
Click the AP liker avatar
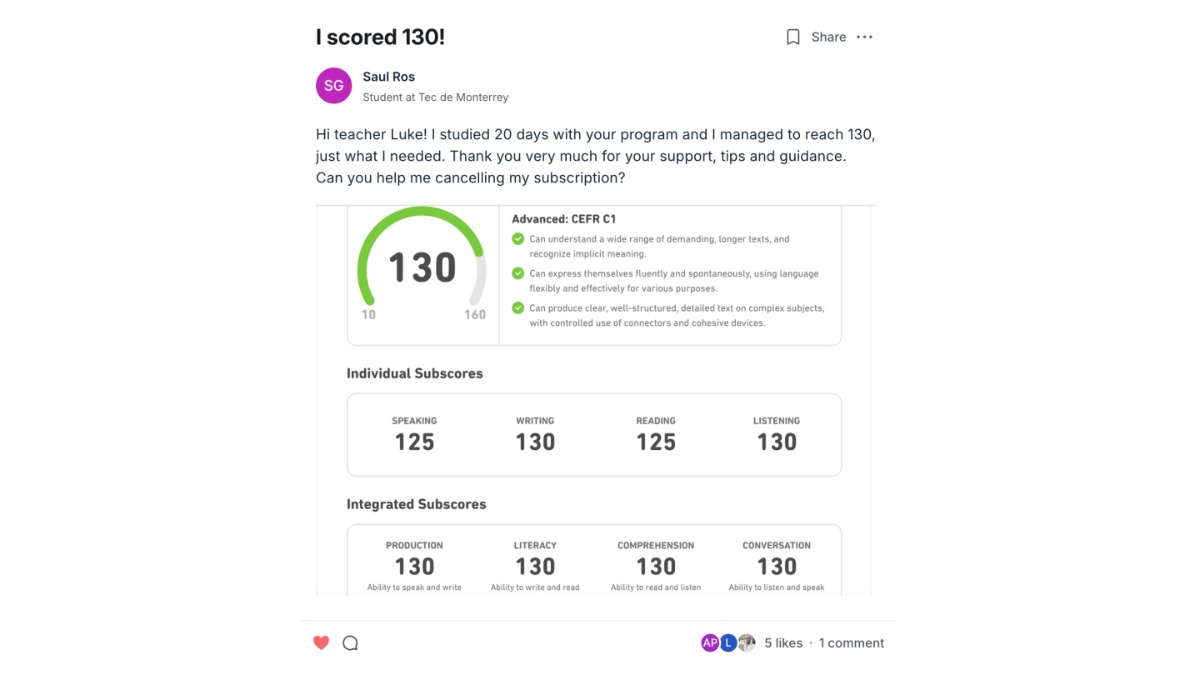coord(710,643)
